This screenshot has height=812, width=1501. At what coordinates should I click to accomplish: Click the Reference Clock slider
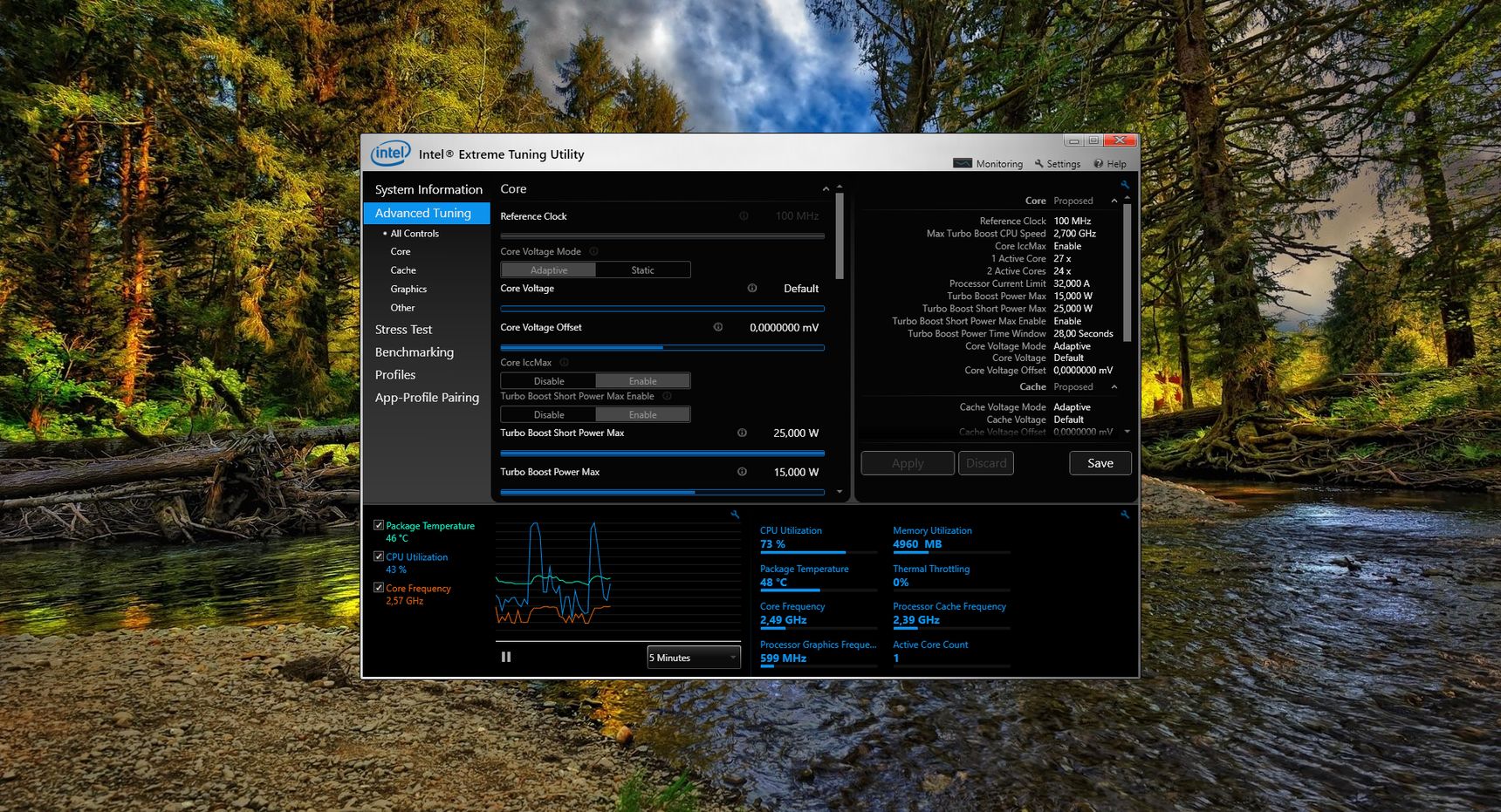pos(662,236)
